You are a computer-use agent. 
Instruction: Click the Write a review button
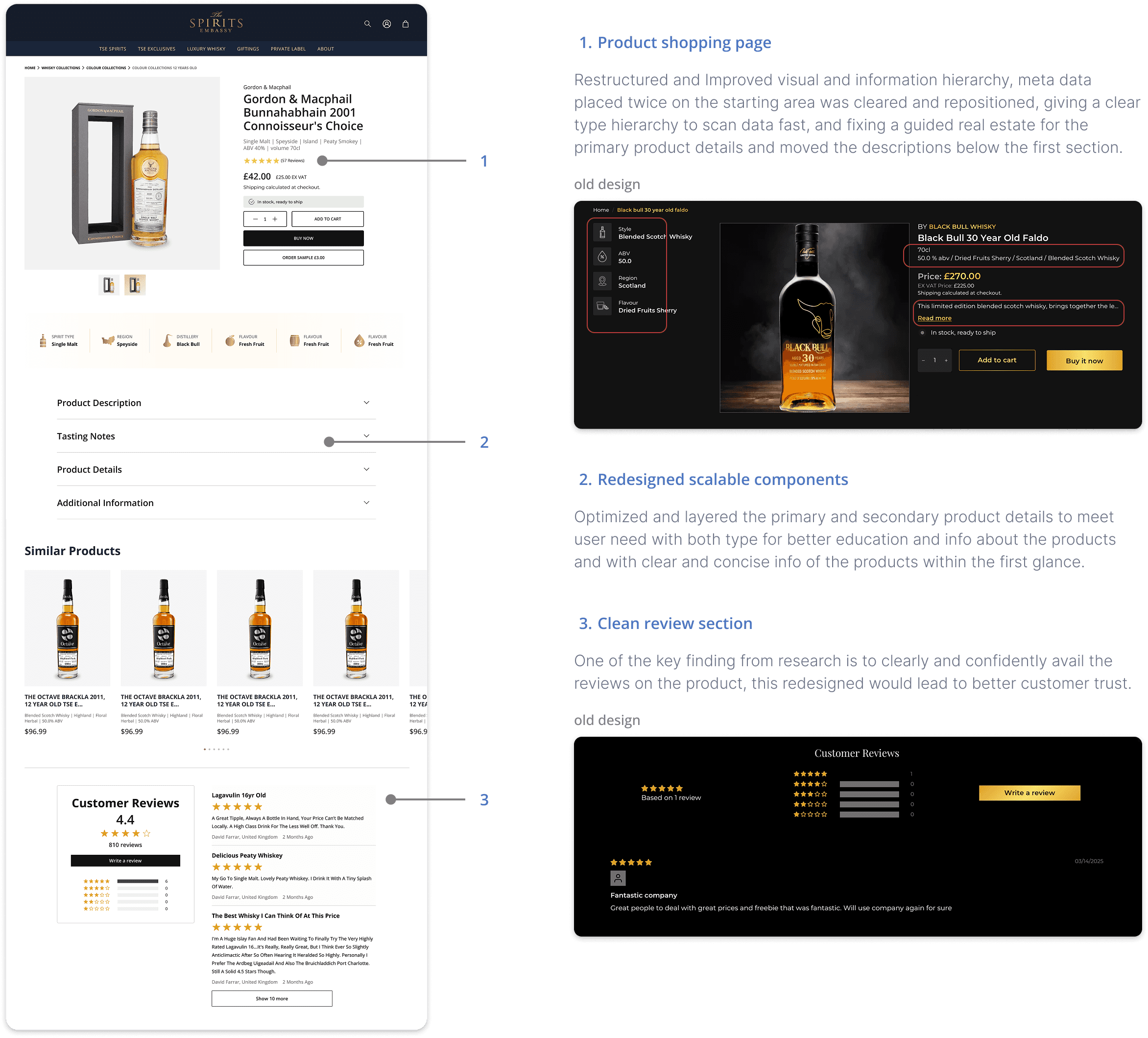click(125, 860)
